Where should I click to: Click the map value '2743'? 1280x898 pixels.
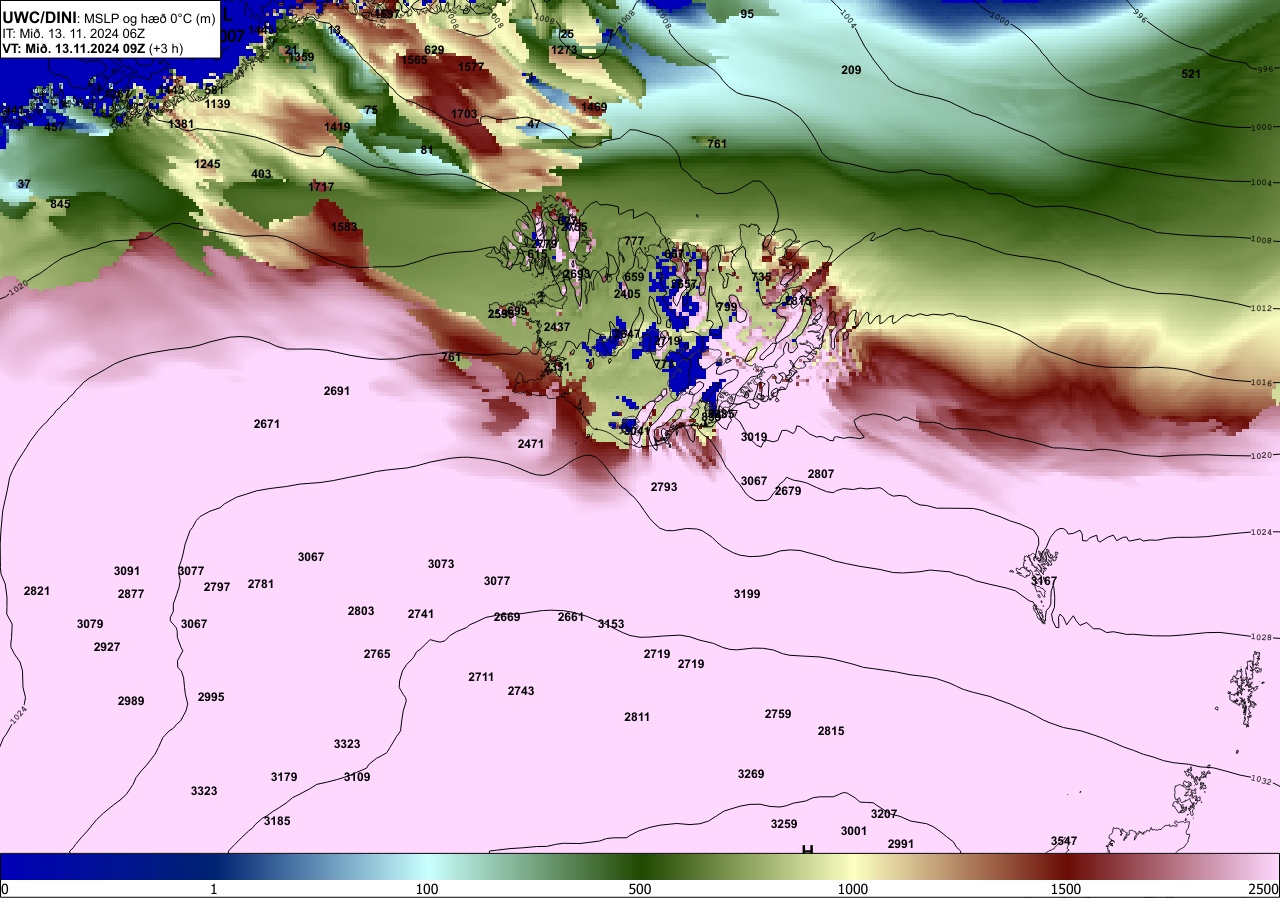521,691
